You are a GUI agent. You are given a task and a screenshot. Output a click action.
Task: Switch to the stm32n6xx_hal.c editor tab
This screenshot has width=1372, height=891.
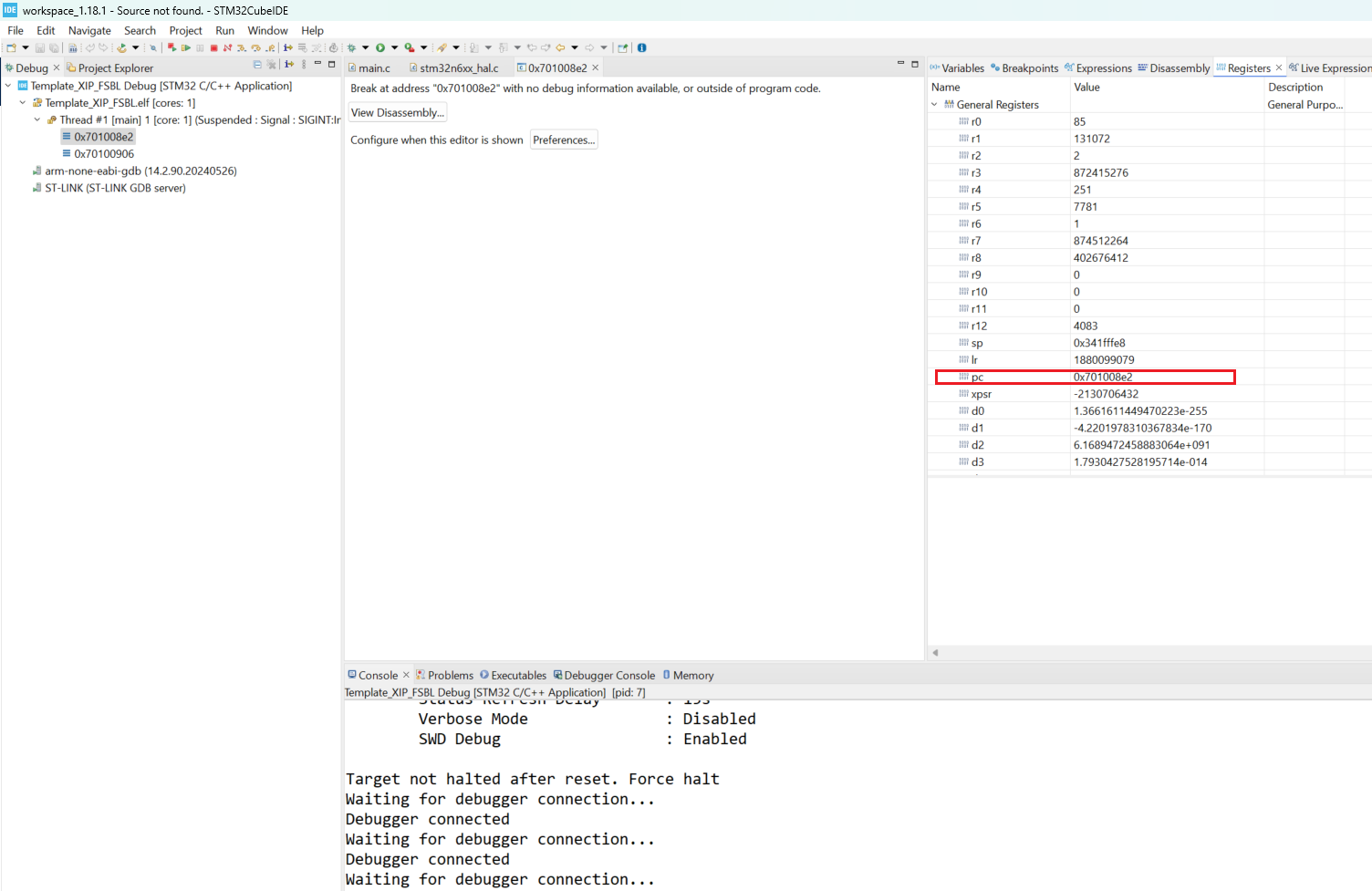(x=453, y=68)
